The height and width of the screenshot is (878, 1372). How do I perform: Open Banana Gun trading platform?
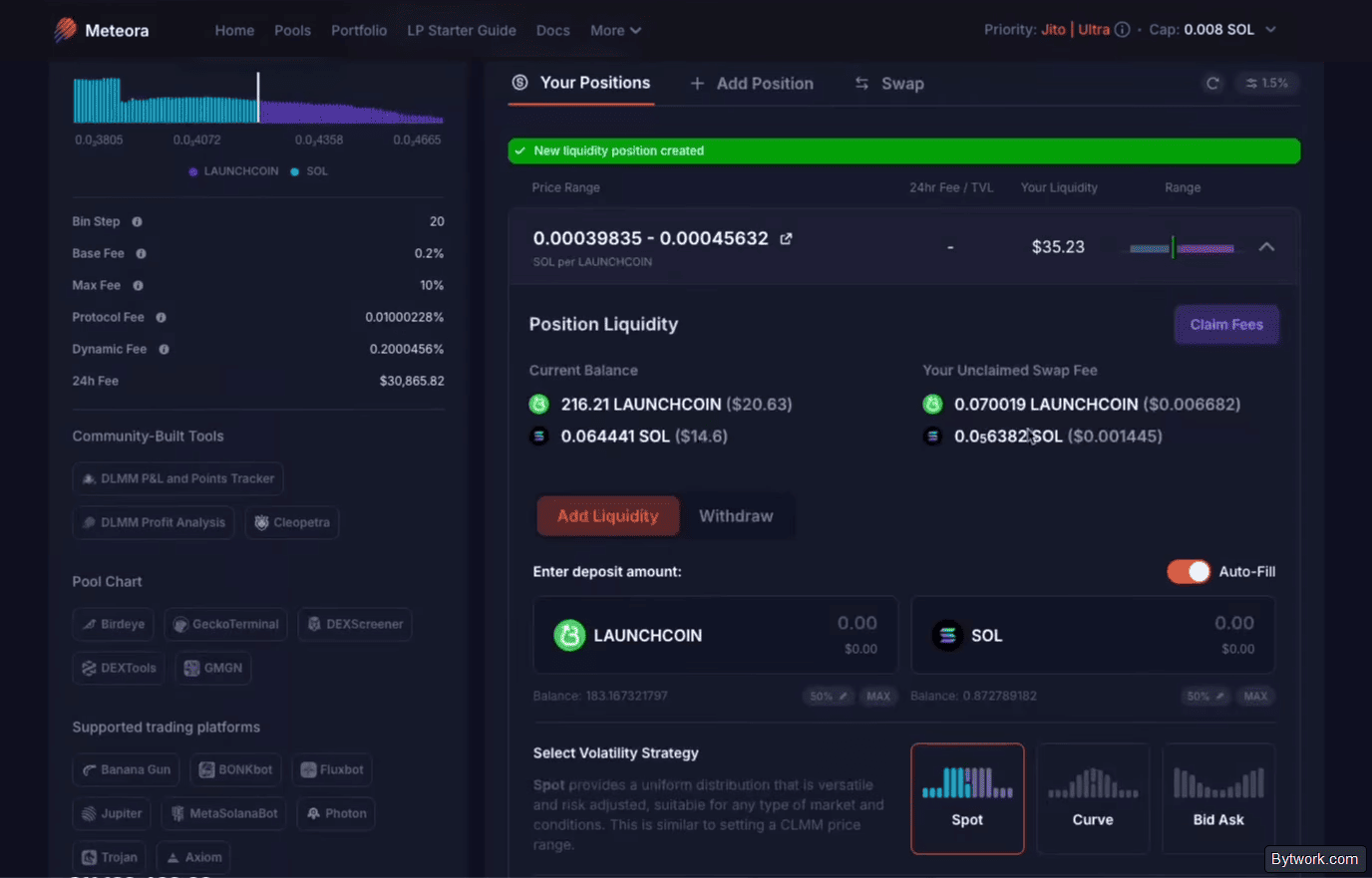pyautogui.click(x=126, y=769)
